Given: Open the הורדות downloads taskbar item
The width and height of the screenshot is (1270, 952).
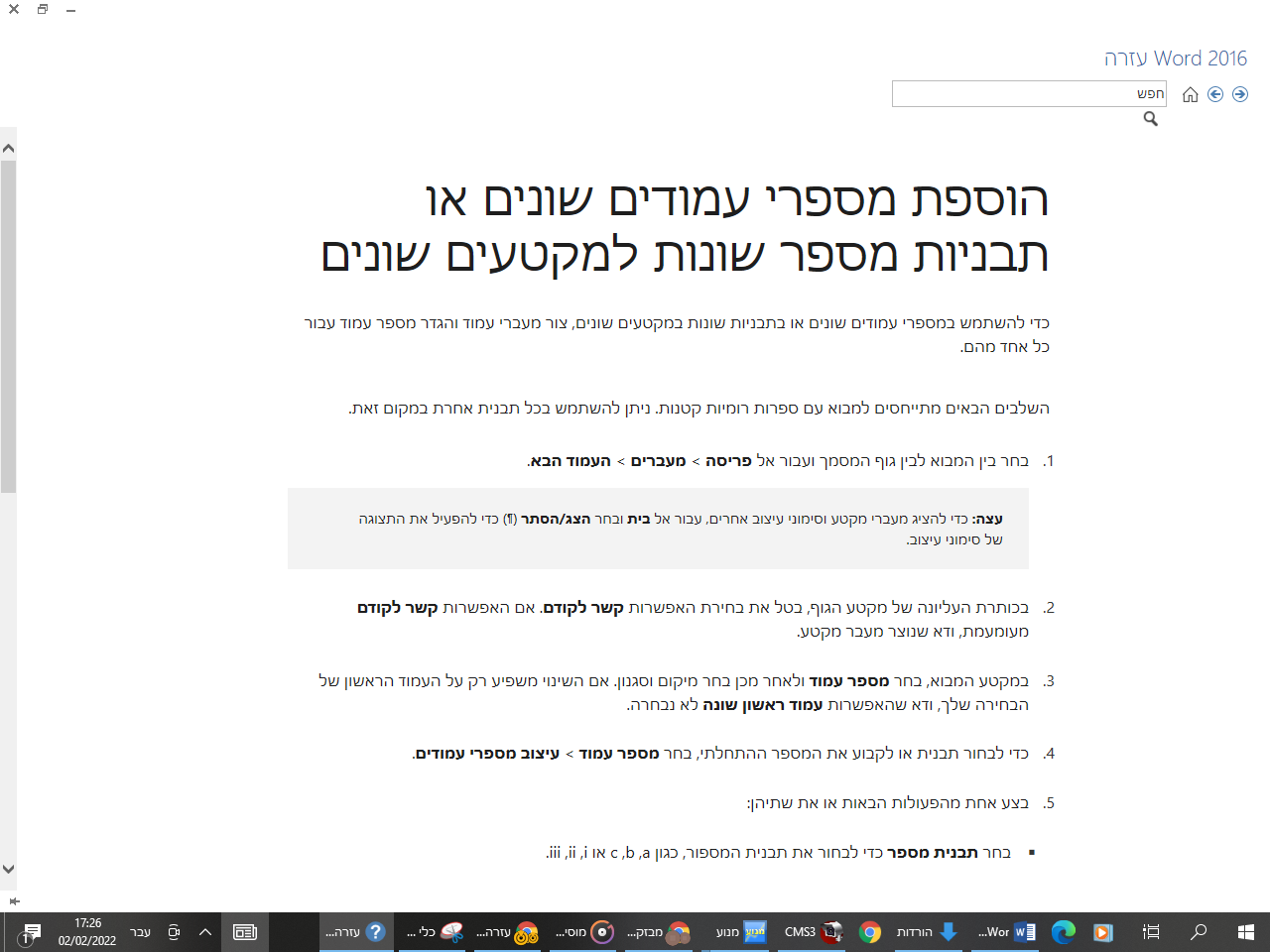Looking at the screenshot, I should click(x=927, y=932).
